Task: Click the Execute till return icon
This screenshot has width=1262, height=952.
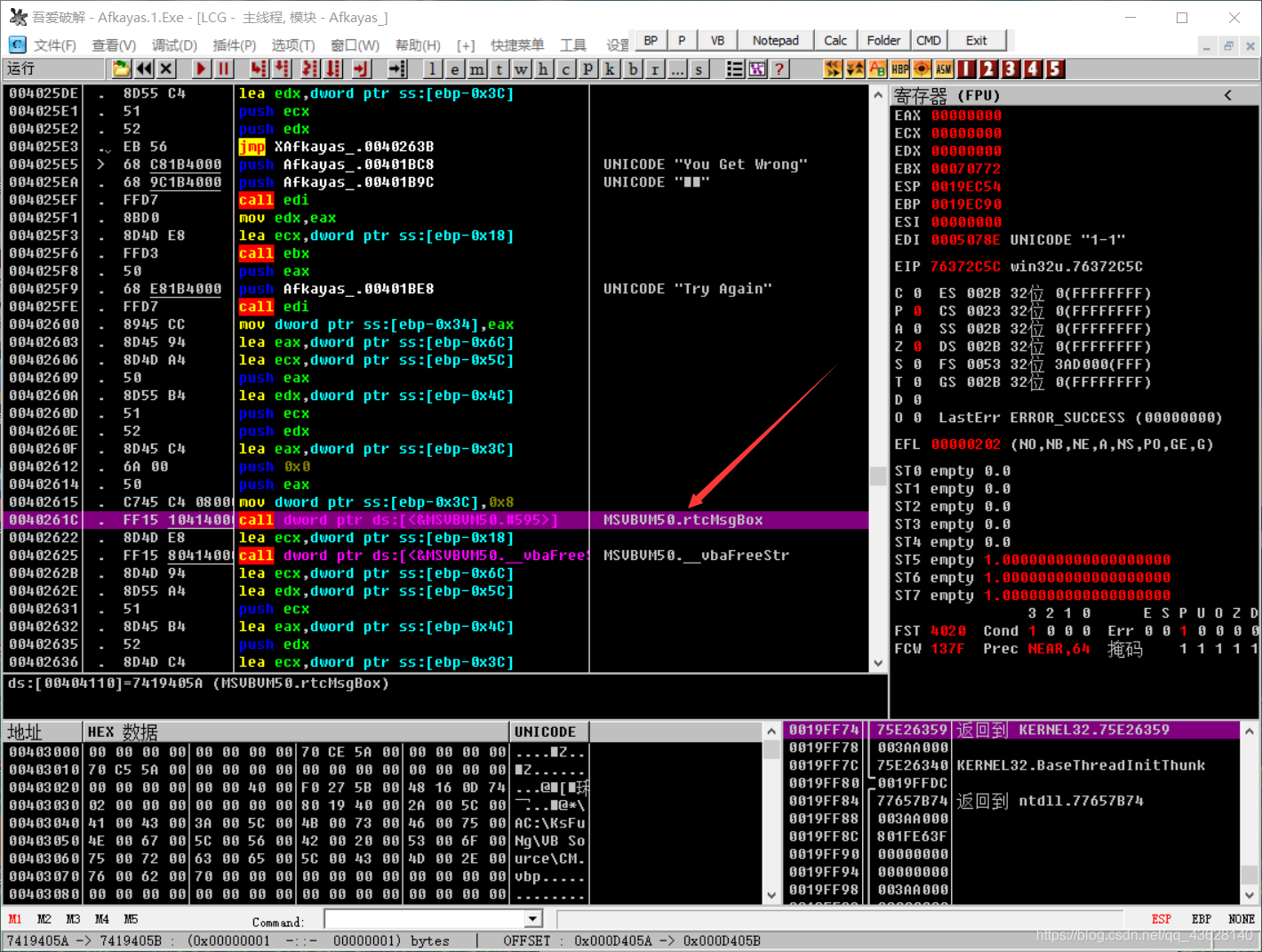Action: coord(362,68)
